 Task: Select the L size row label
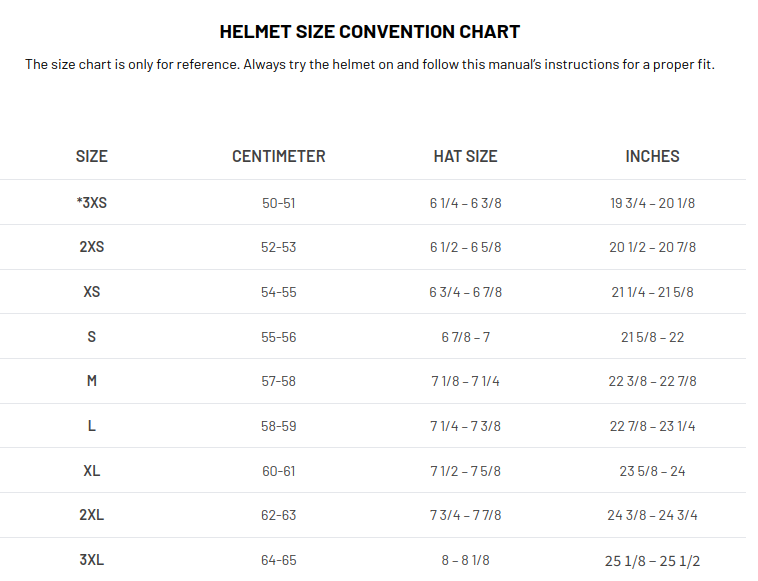click(91, 426)
